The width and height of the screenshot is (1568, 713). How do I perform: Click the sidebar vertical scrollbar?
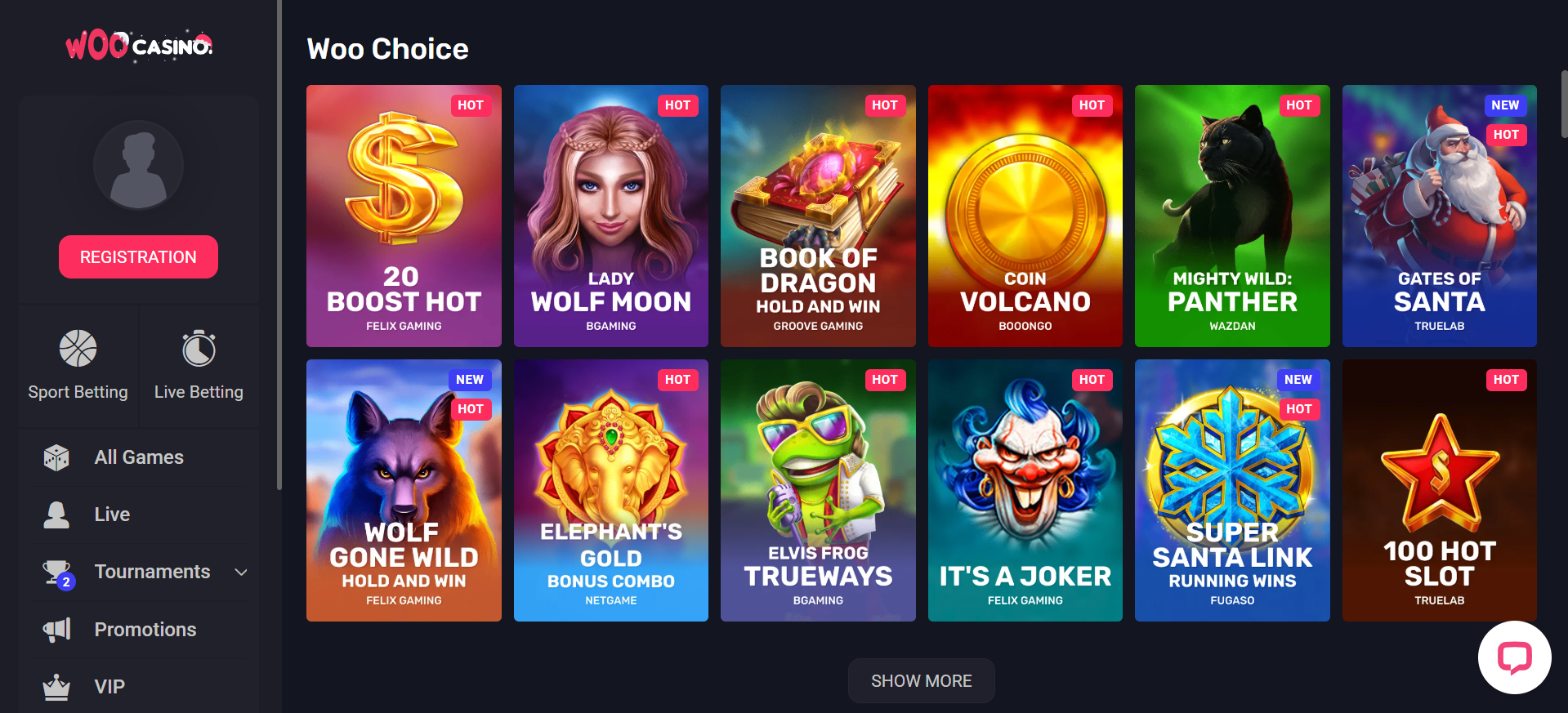coord(279,245)
